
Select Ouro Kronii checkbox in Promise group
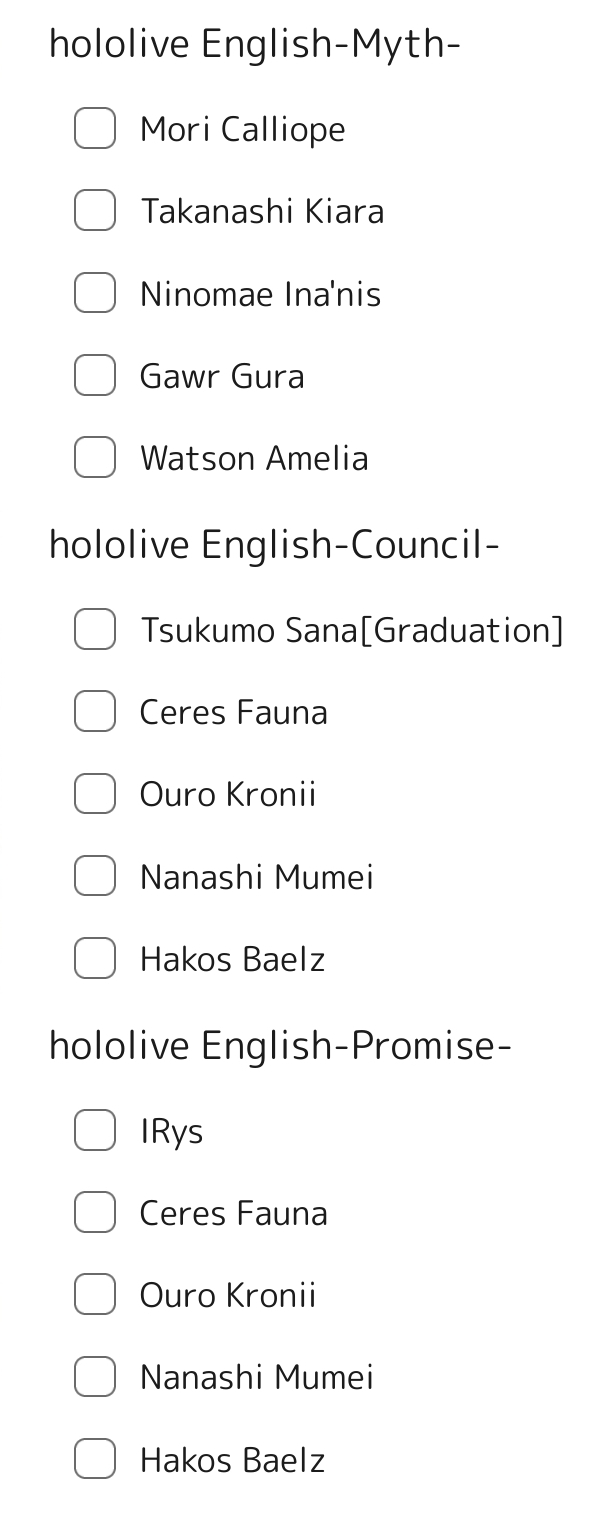(x=95, y=1294)
